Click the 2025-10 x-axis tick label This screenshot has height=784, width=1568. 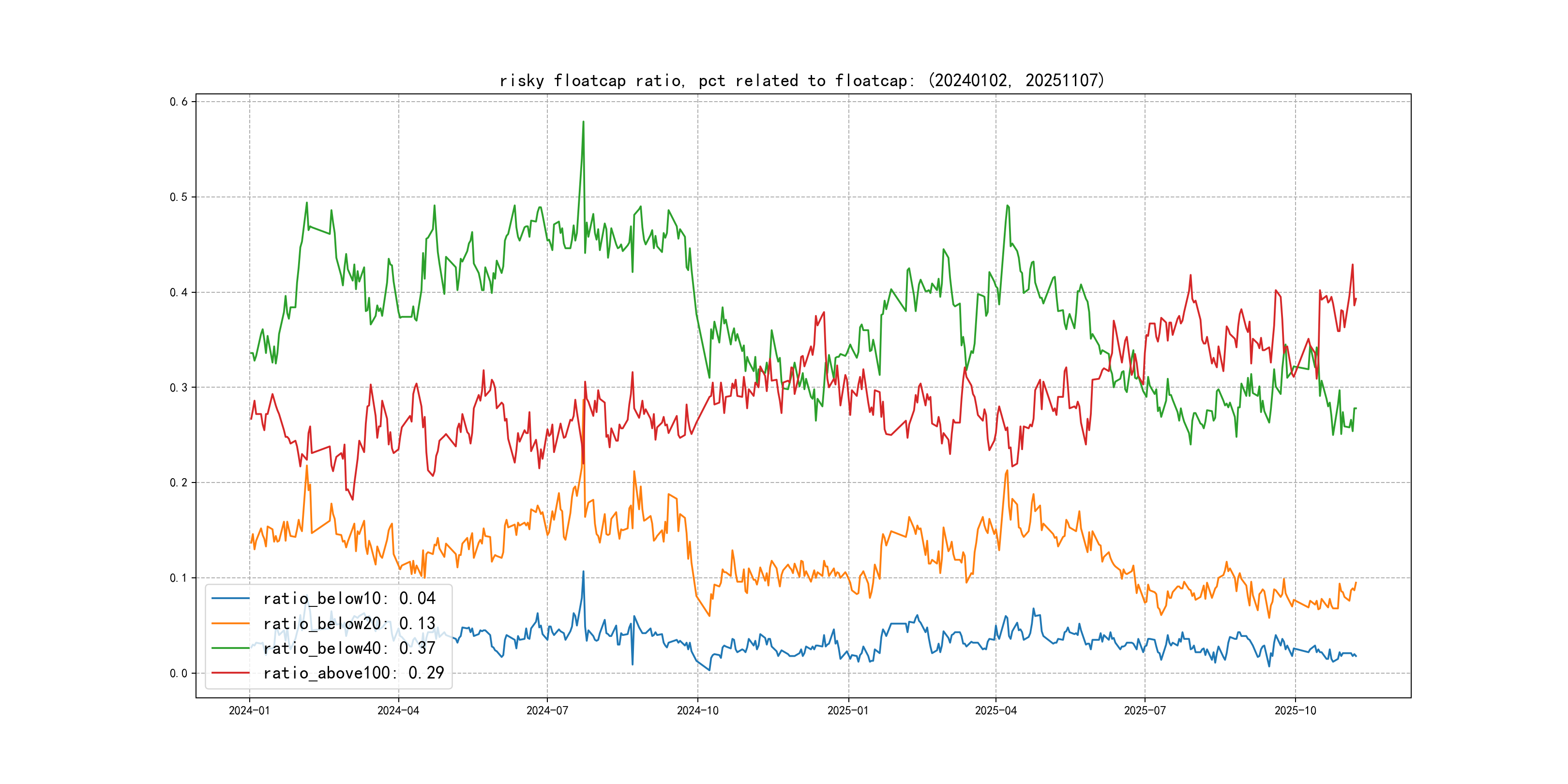tap(1296, 710)
